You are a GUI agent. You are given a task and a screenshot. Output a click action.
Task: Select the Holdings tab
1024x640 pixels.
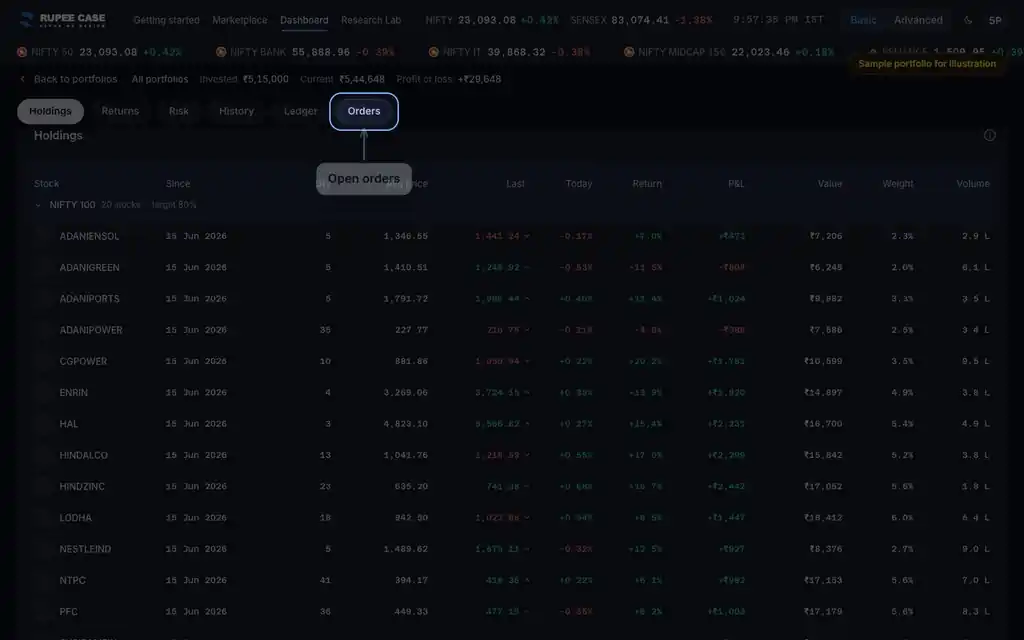50,111
